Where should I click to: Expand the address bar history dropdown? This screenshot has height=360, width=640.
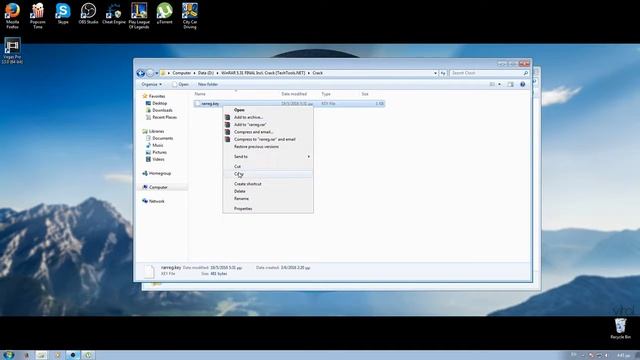click(x=435, y=73)
